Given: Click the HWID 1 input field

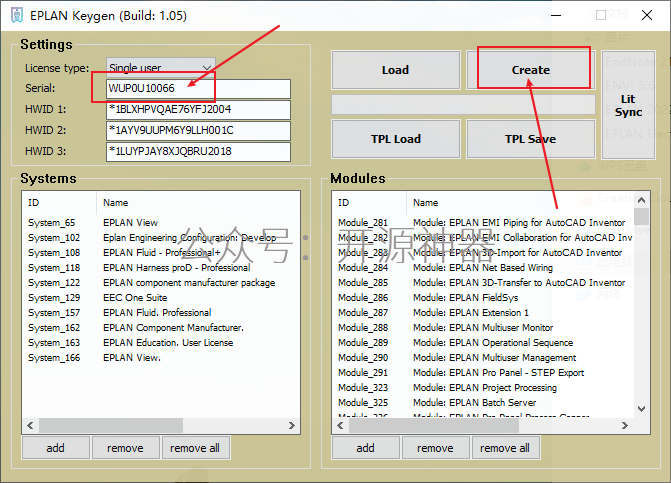Looking at the screenshot, I should click(x=198, y=110).
